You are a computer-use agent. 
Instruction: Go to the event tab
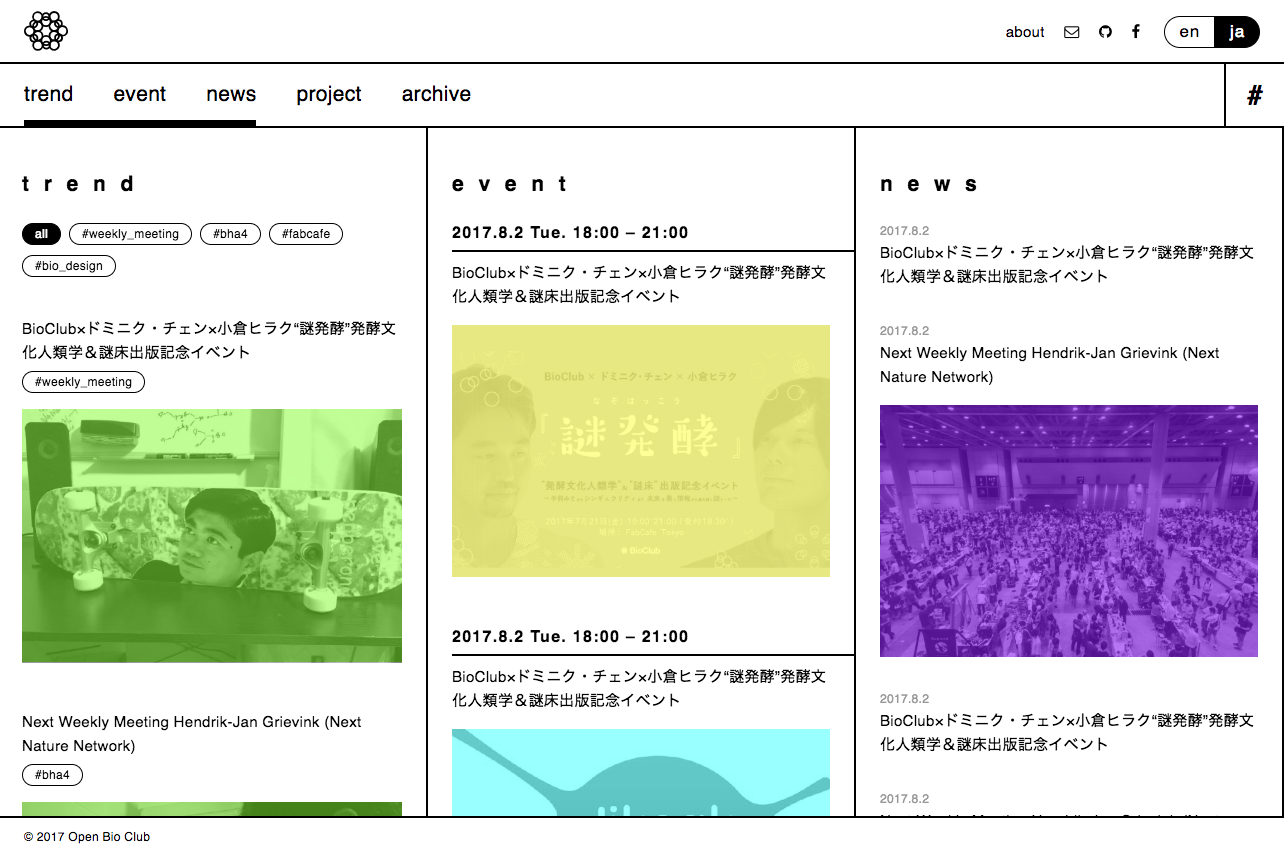tap(139, 94)
